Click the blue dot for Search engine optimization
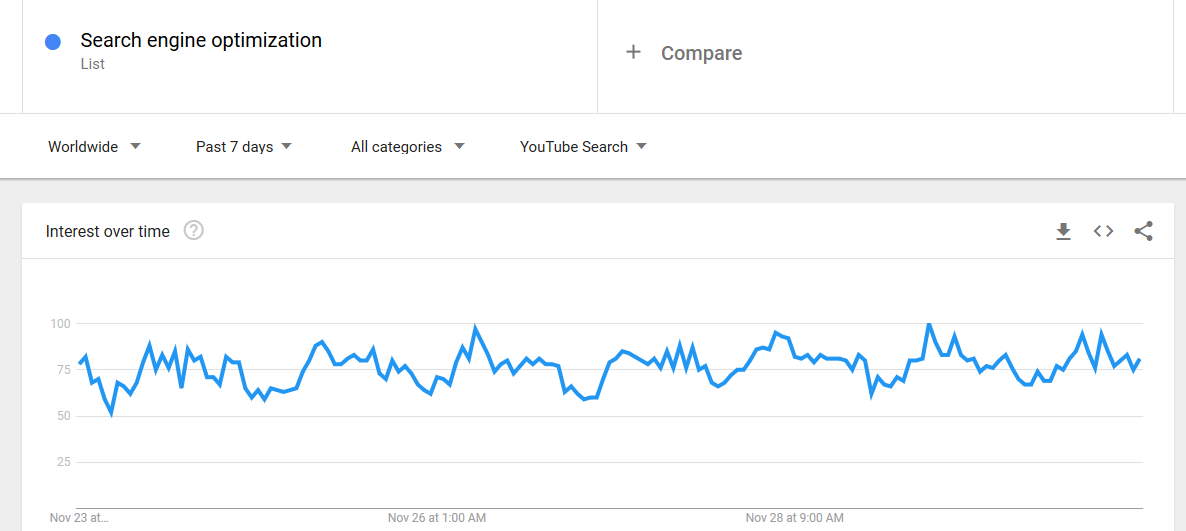The width and height of the screenshot is (1186, 531). [53, 42]
